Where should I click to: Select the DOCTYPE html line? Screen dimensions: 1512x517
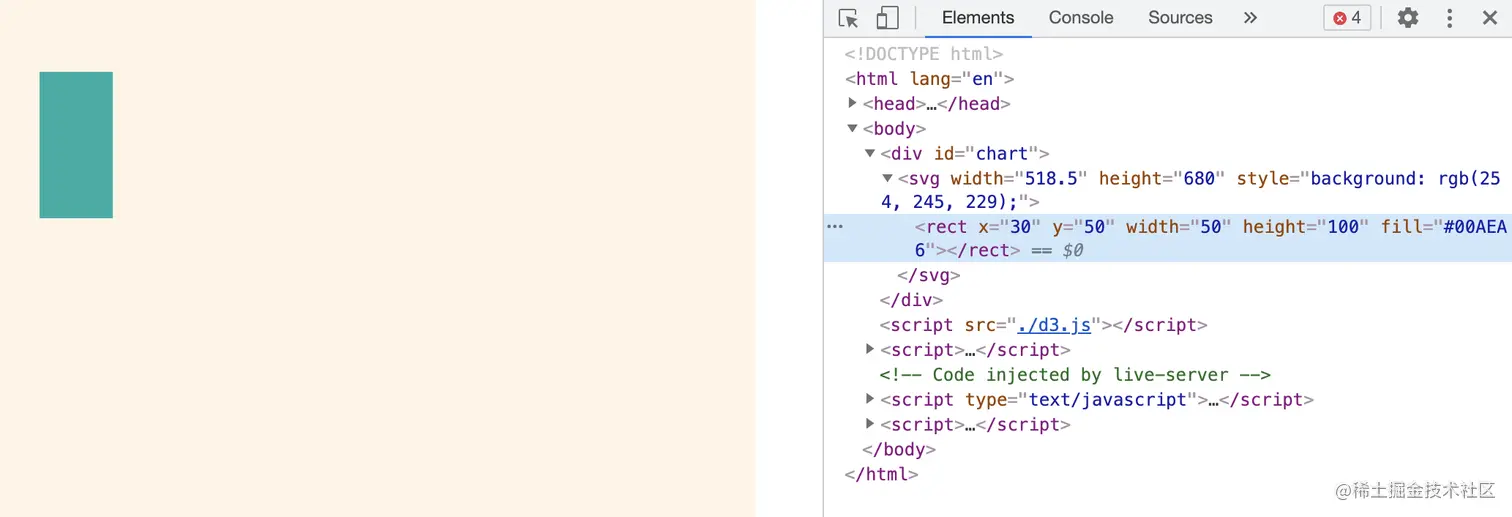tap(924, 54)
